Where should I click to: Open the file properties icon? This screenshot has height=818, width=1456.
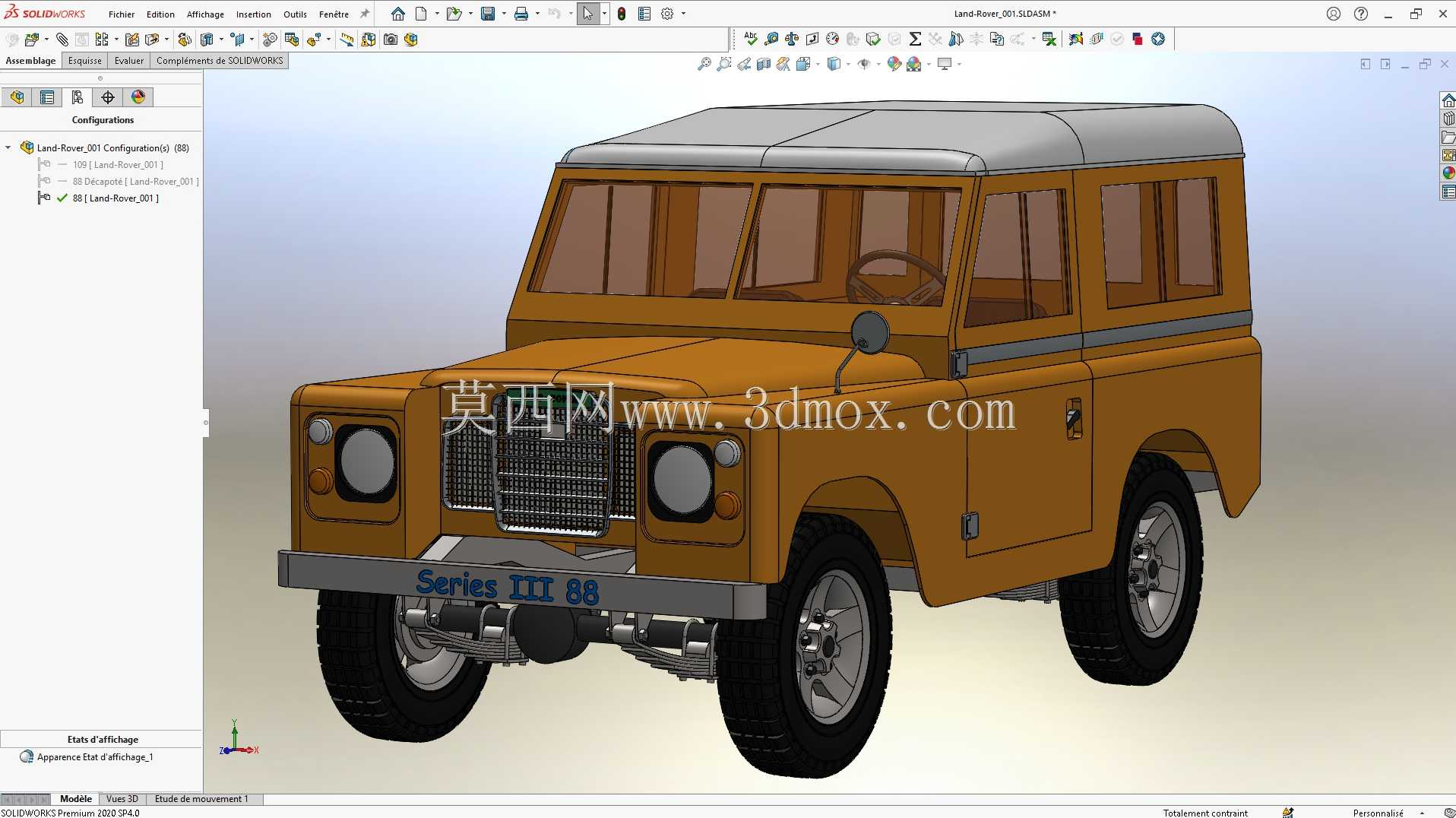tap(644, 14)
